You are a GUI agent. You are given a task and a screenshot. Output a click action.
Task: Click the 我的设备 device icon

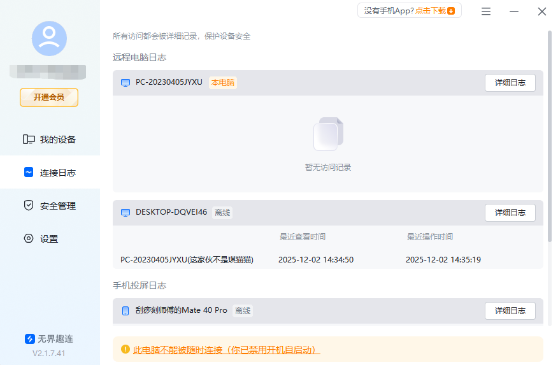coord(29,139)
